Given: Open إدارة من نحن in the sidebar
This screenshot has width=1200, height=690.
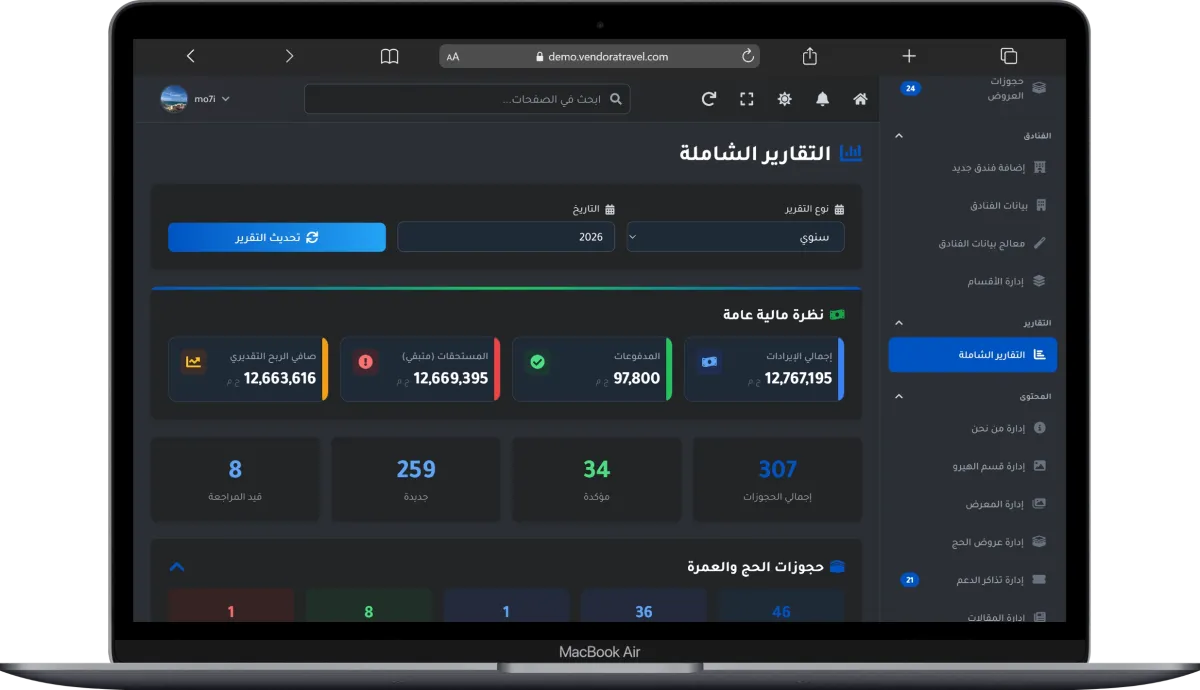Looking at the screenshot, I should (973, 428).
